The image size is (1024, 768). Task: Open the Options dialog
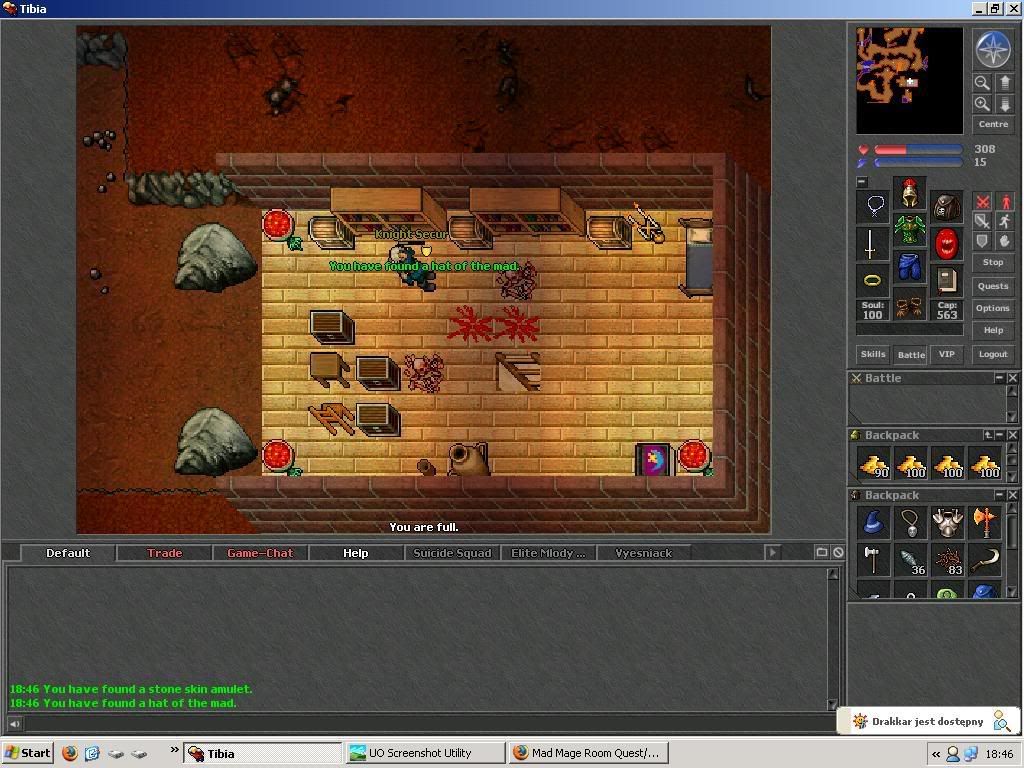point(993,308)
